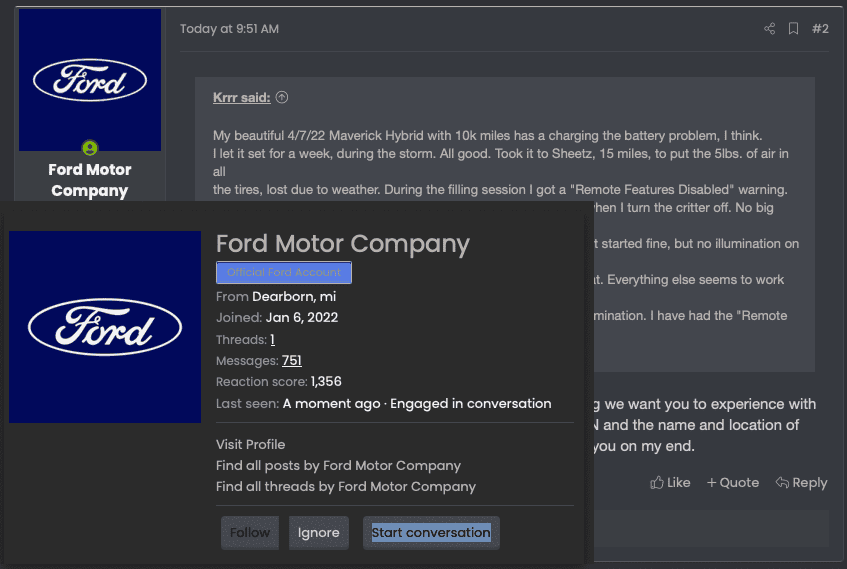This screenshot has width=847, height=569.
Task: Click the large Ford avatar in popup card
Action: tap(105, 327)
